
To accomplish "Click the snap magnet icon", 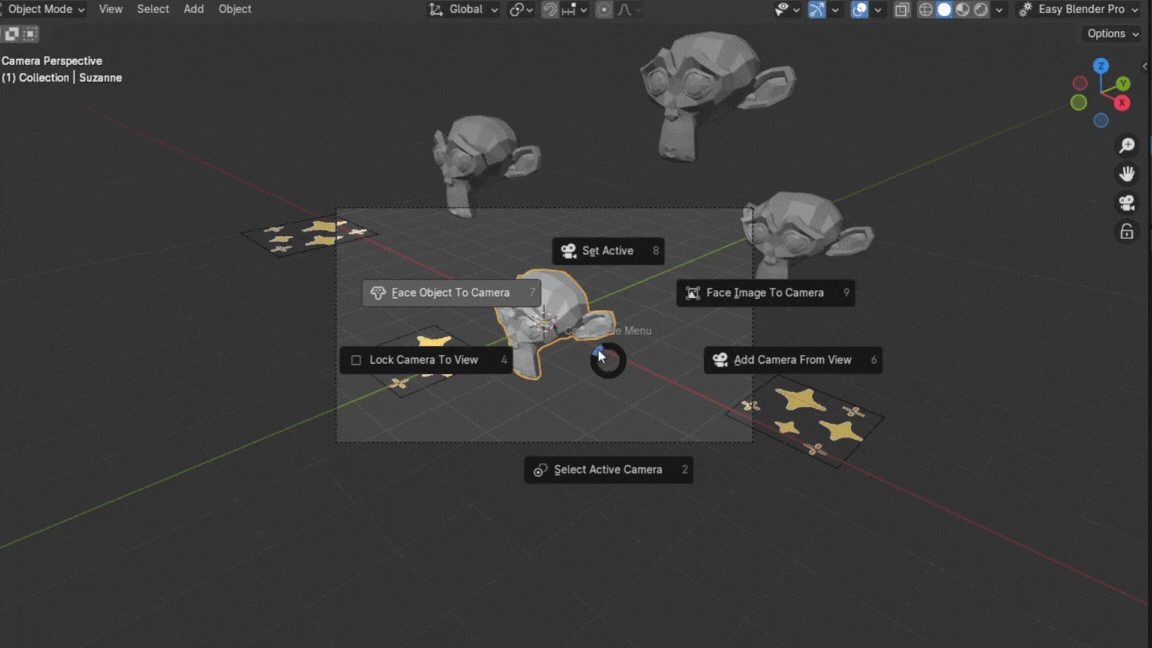I will [550, 10].
